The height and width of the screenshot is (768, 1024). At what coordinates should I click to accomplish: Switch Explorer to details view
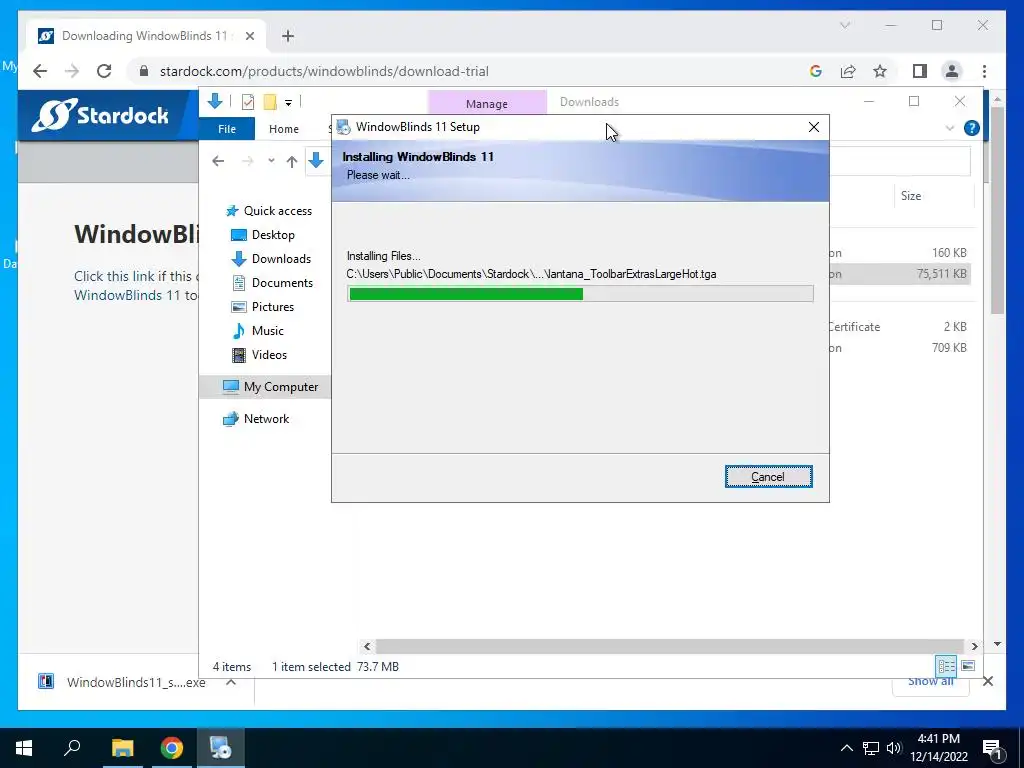946,666
